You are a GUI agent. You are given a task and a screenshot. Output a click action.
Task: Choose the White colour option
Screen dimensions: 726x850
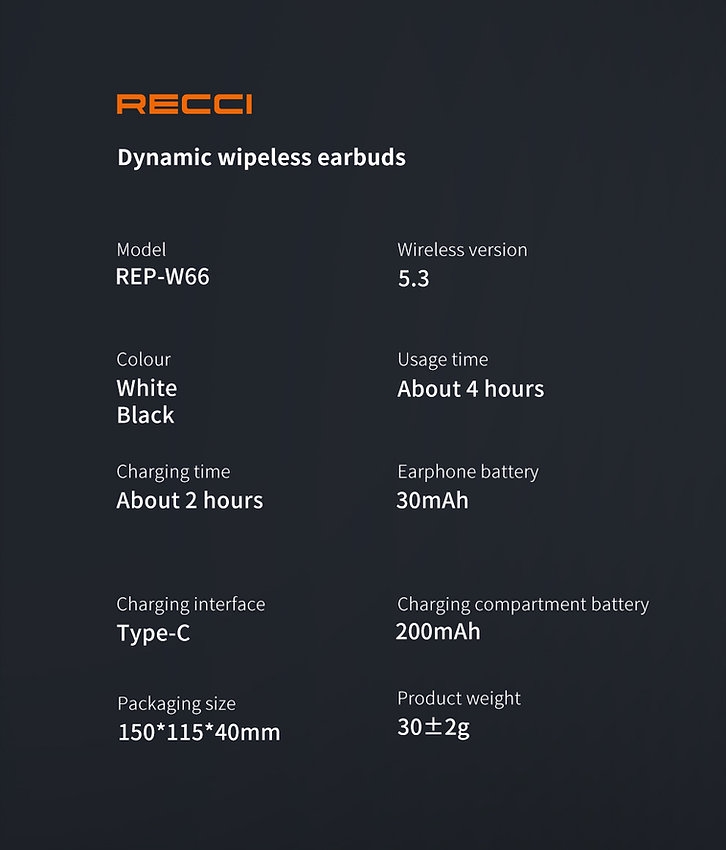(x=147, y=388)
